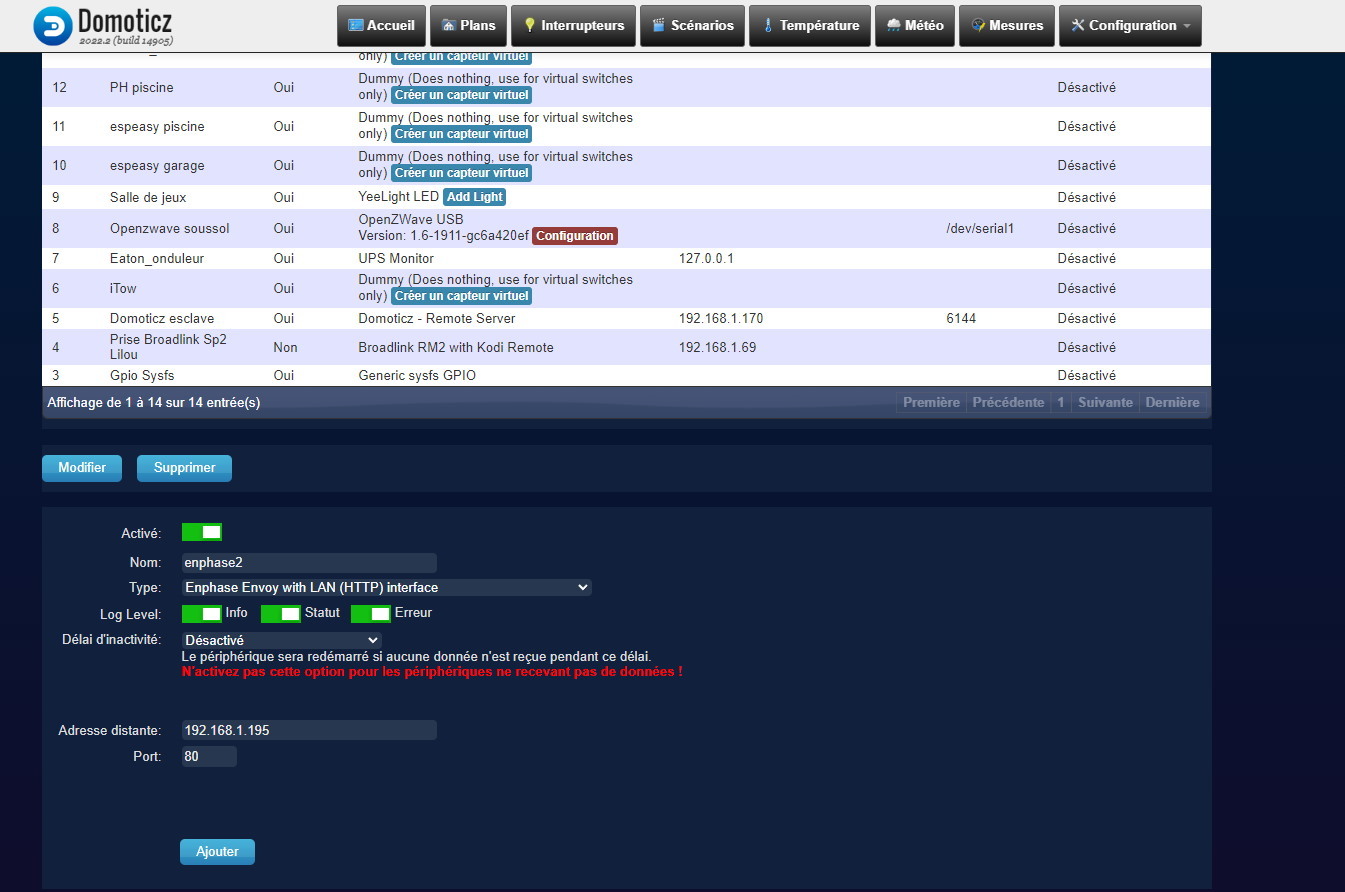Click Add Light for Salle de jeux

tap(475, 197)
